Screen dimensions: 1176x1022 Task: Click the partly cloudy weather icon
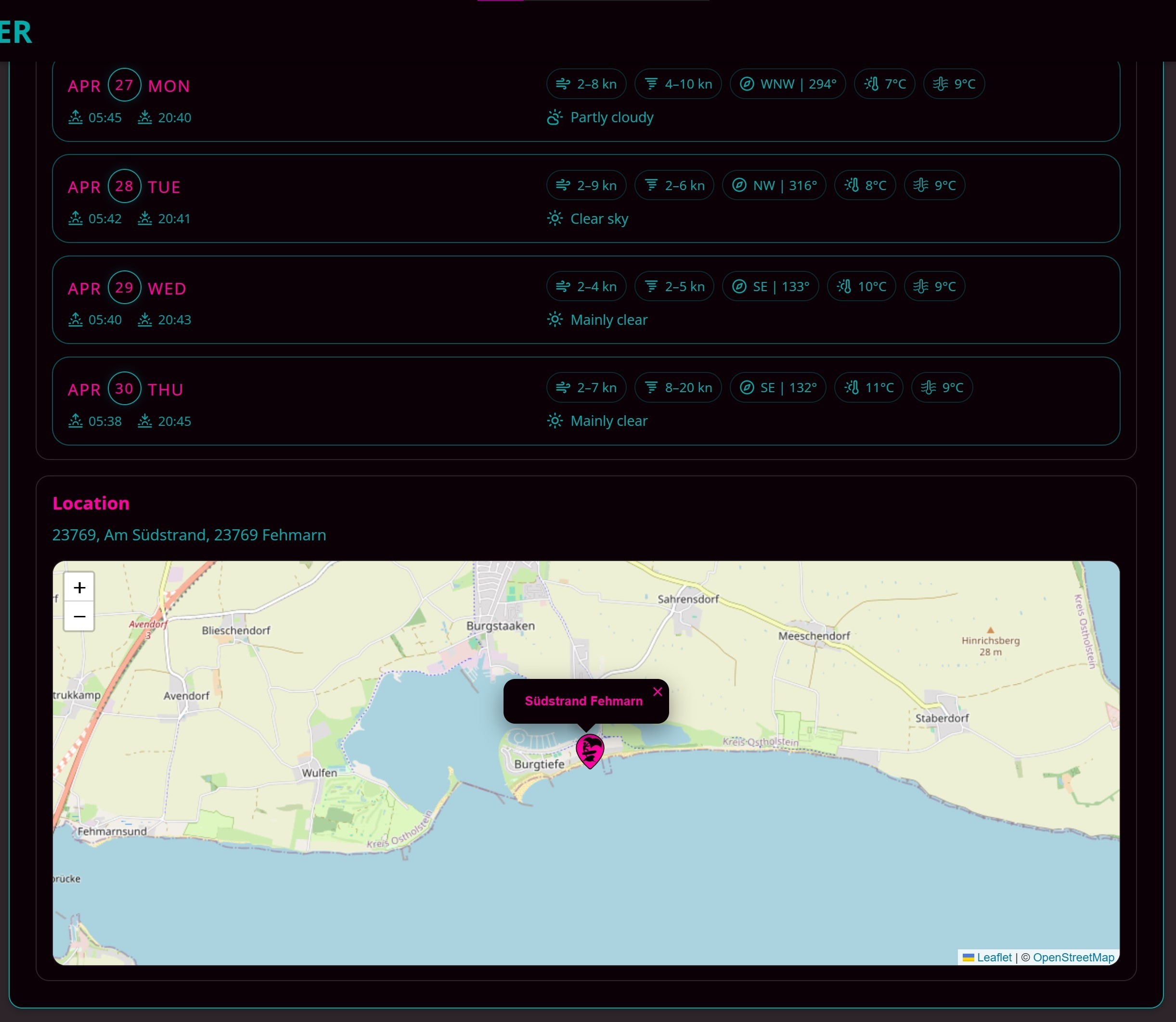555,117
